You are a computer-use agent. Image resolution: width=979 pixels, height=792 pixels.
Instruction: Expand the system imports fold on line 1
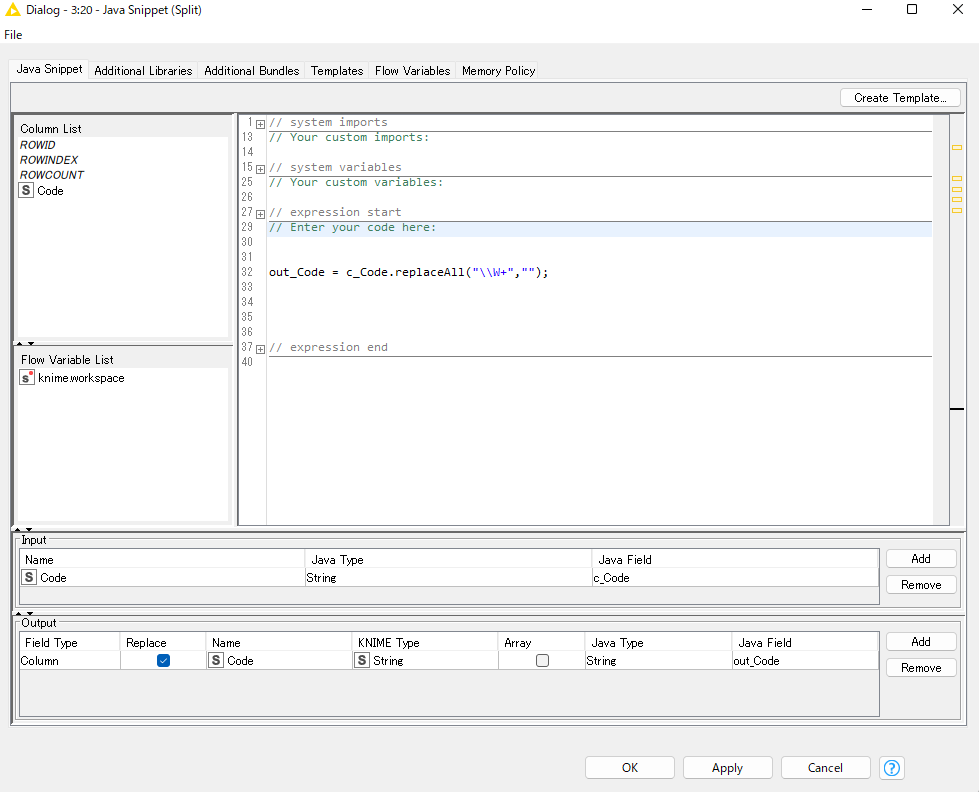260,124
